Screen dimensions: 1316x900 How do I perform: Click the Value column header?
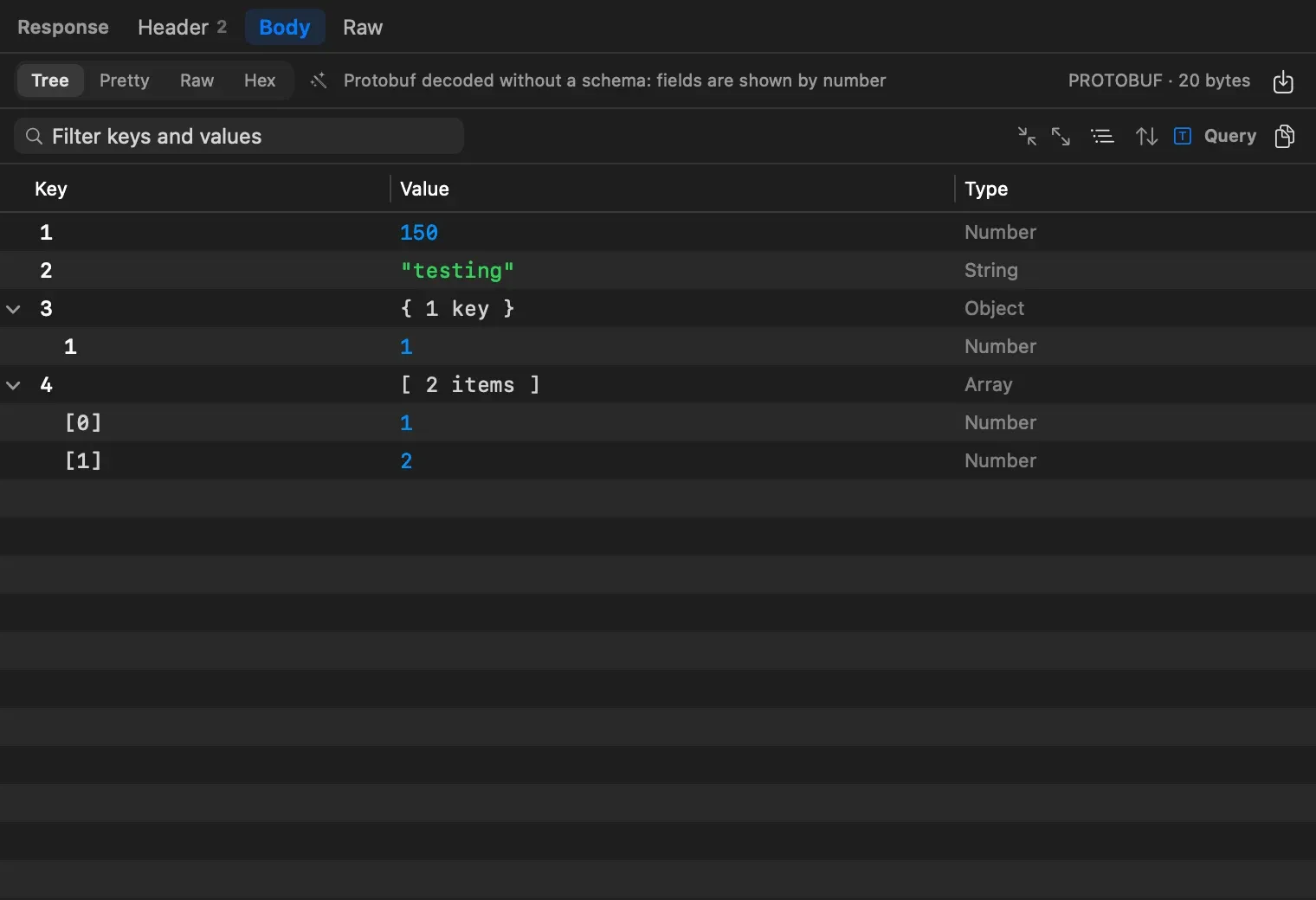tap(424, 189)
